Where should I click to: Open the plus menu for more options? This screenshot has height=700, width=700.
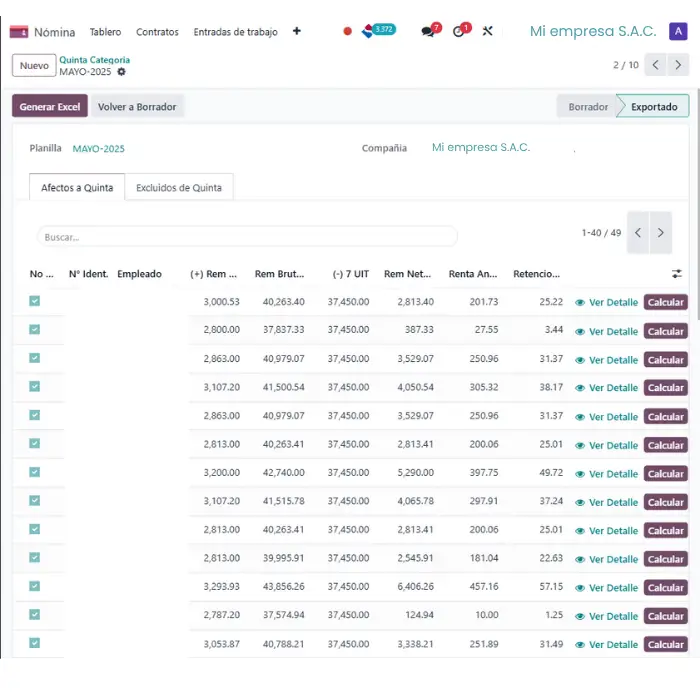(x=296, y=32)
